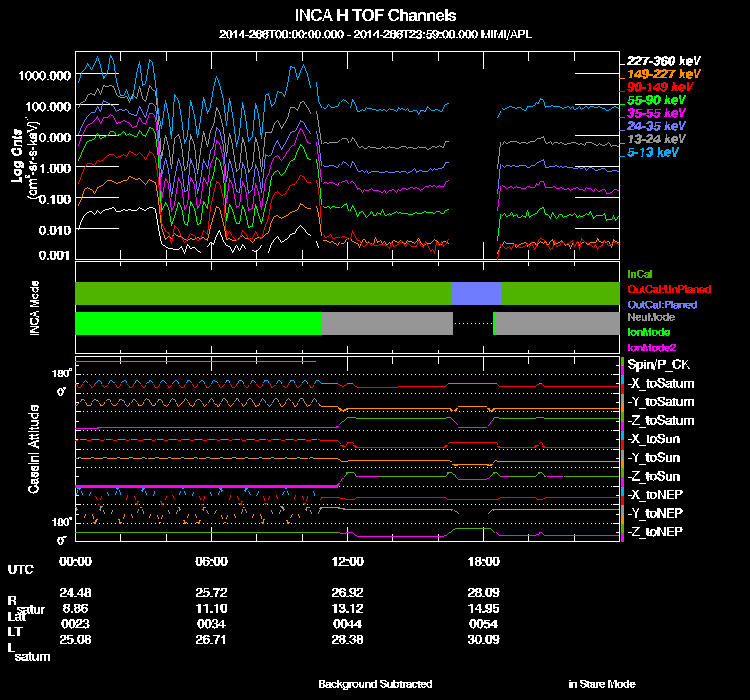Select the 149-227 keV legend label
This screenshot has height=700, width=750.
tap(663, 74)
